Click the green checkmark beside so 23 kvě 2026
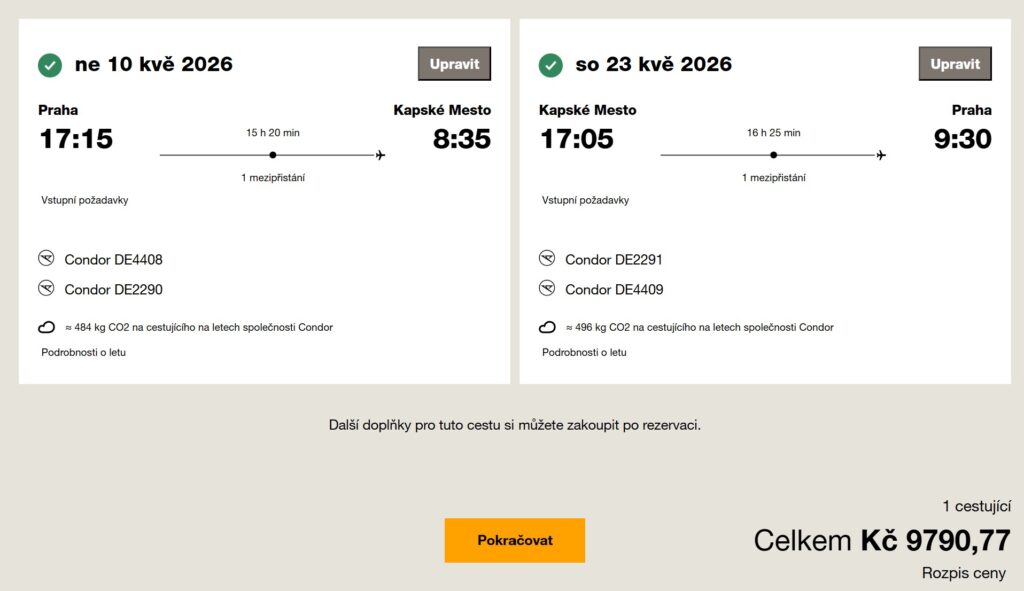The width and height of the screenshot is (1024, 591). click(x=551, y=65)
